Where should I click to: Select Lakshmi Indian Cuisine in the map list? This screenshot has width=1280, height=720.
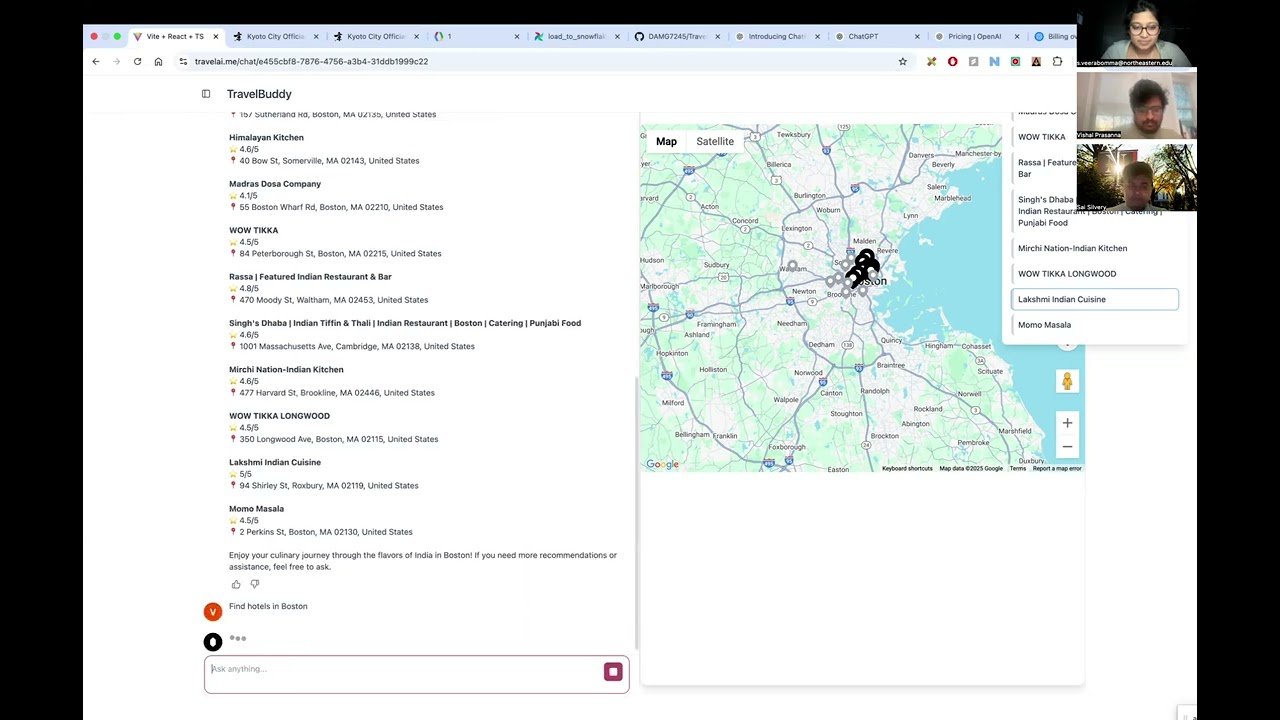click(1095, 299)
